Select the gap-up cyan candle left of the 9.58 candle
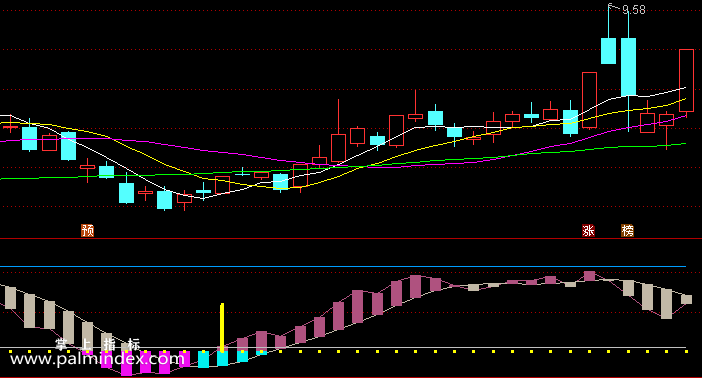The width and height of the screenshot is (702, 378). (608, 51)
